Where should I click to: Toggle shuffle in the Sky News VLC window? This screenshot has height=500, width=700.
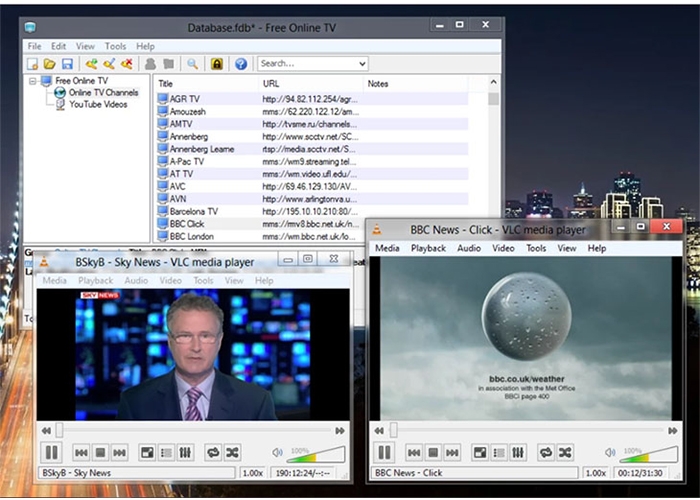click(232, 453)
